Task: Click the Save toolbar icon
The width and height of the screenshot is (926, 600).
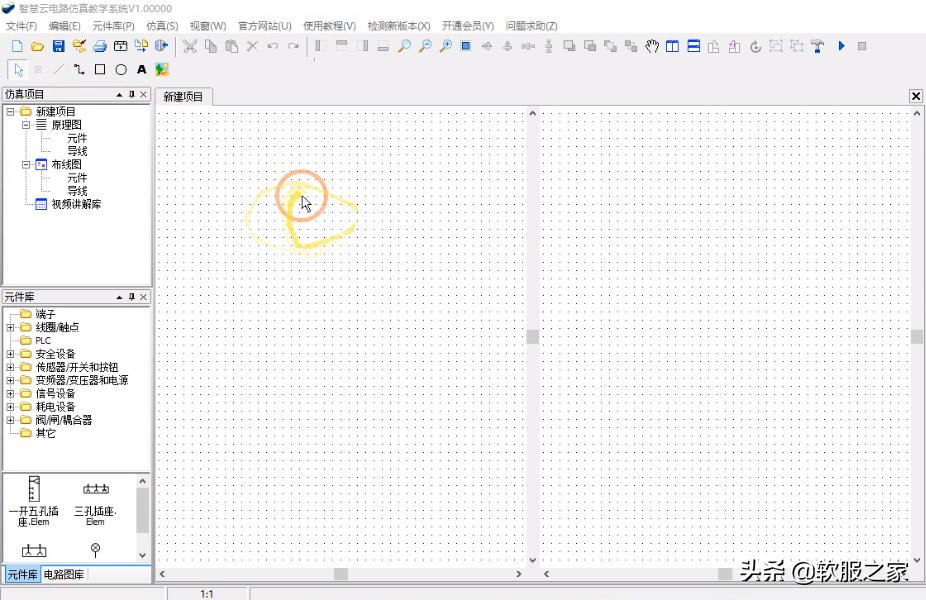Action: 60,46
